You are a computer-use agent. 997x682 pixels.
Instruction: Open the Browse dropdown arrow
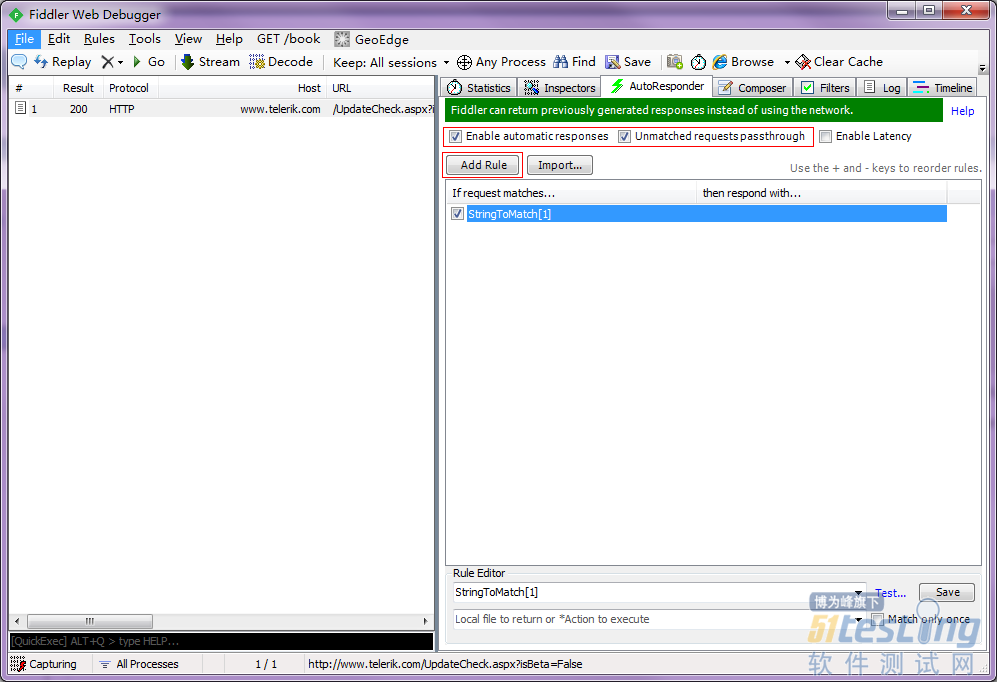pyautogui.click(x=787, y=62)
